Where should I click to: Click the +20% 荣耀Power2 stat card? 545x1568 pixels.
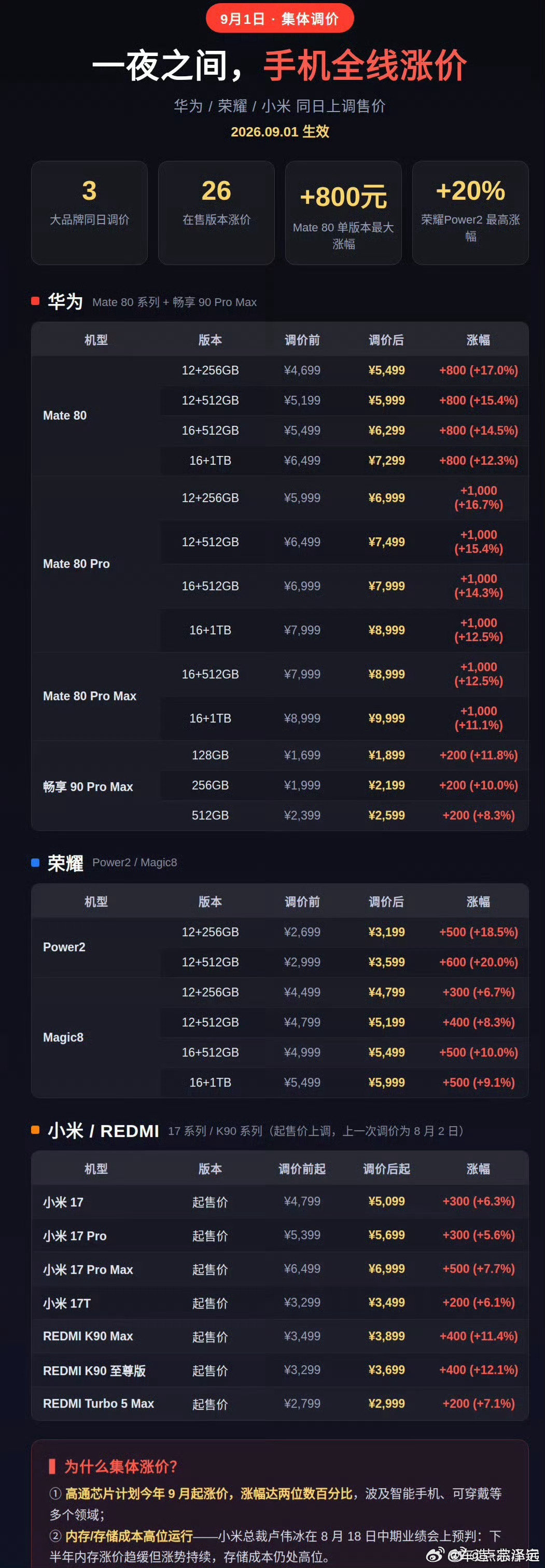point(471,213)
